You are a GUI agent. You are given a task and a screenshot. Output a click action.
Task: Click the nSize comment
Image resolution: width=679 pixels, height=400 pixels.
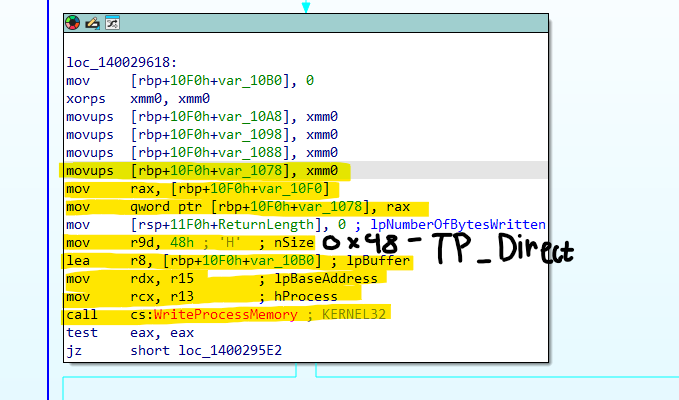(x=294, y=242)
